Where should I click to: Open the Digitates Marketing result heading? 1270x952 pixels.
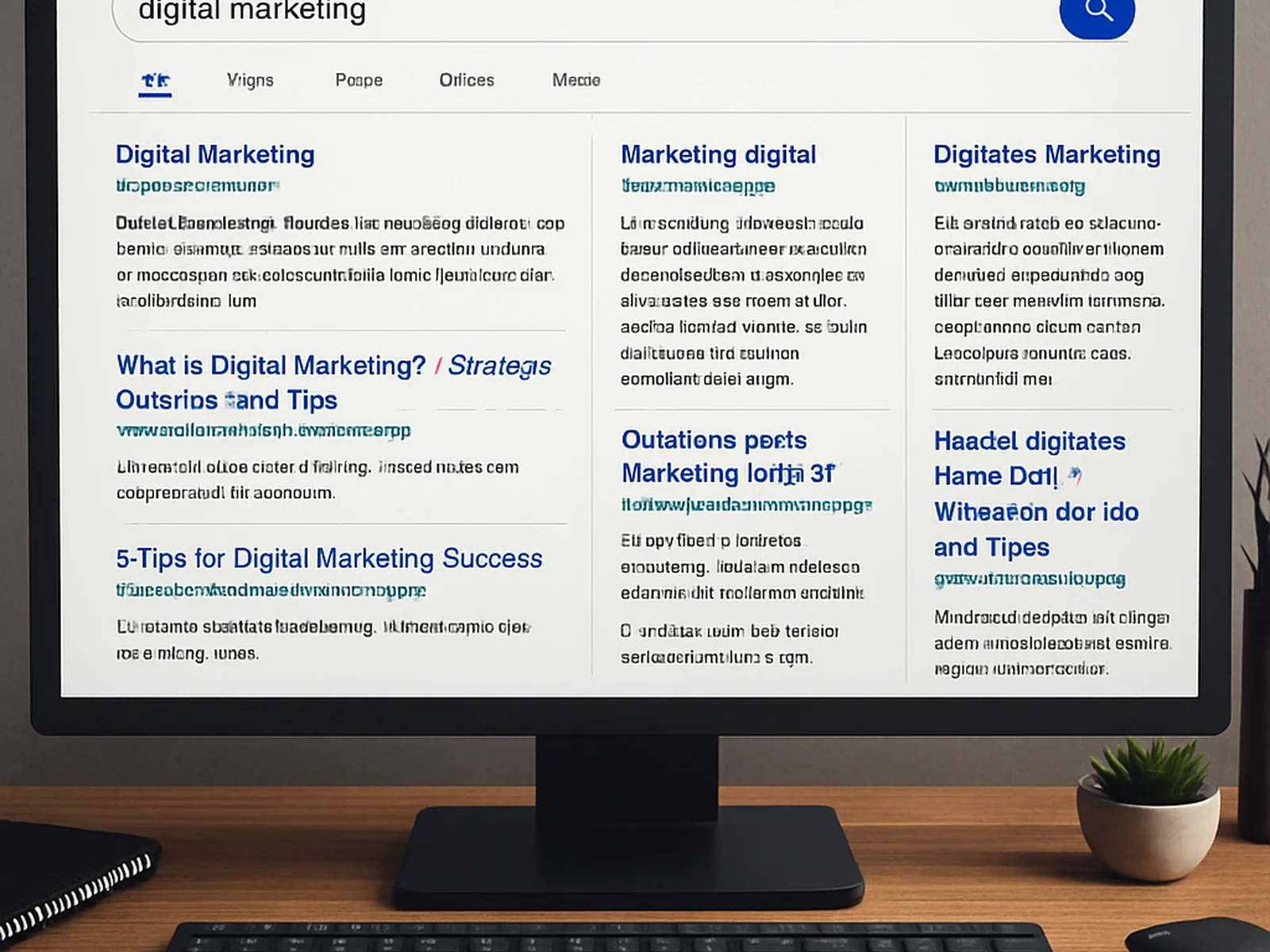(x=1046, y=154)
